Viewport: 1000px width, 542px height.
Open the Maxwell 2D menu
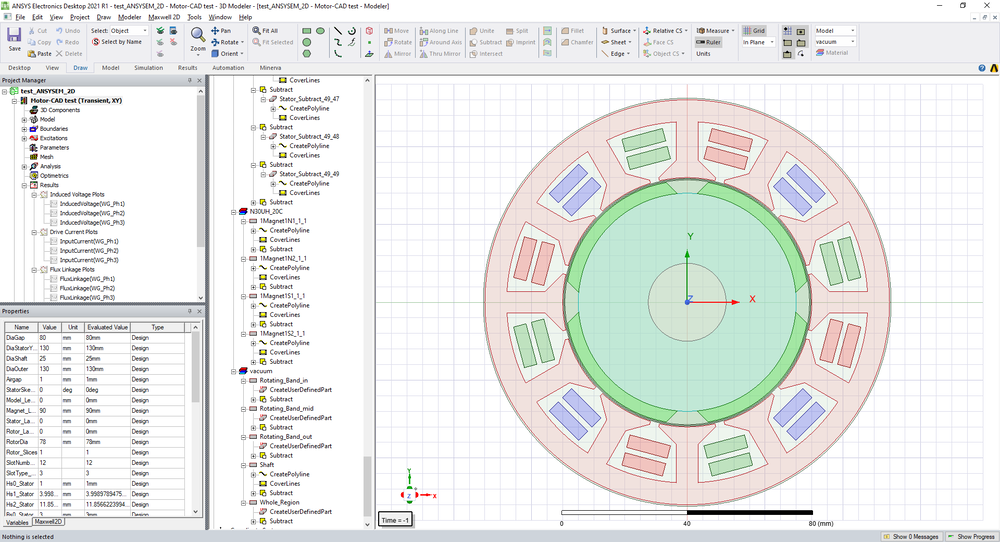(164, 17)
